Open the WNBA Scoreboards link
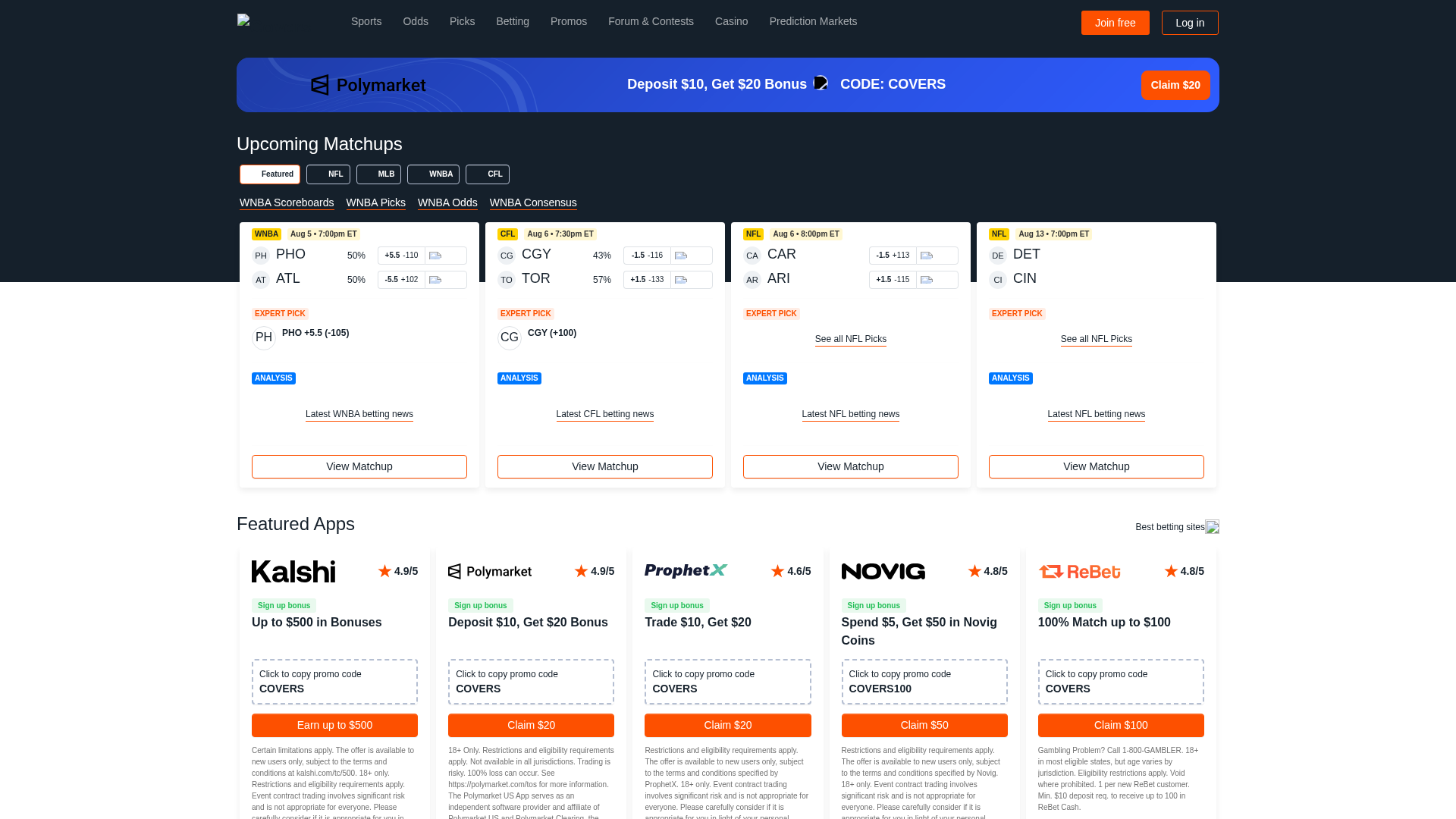This screenshot has width=1456, height=819. click(287, 202)
